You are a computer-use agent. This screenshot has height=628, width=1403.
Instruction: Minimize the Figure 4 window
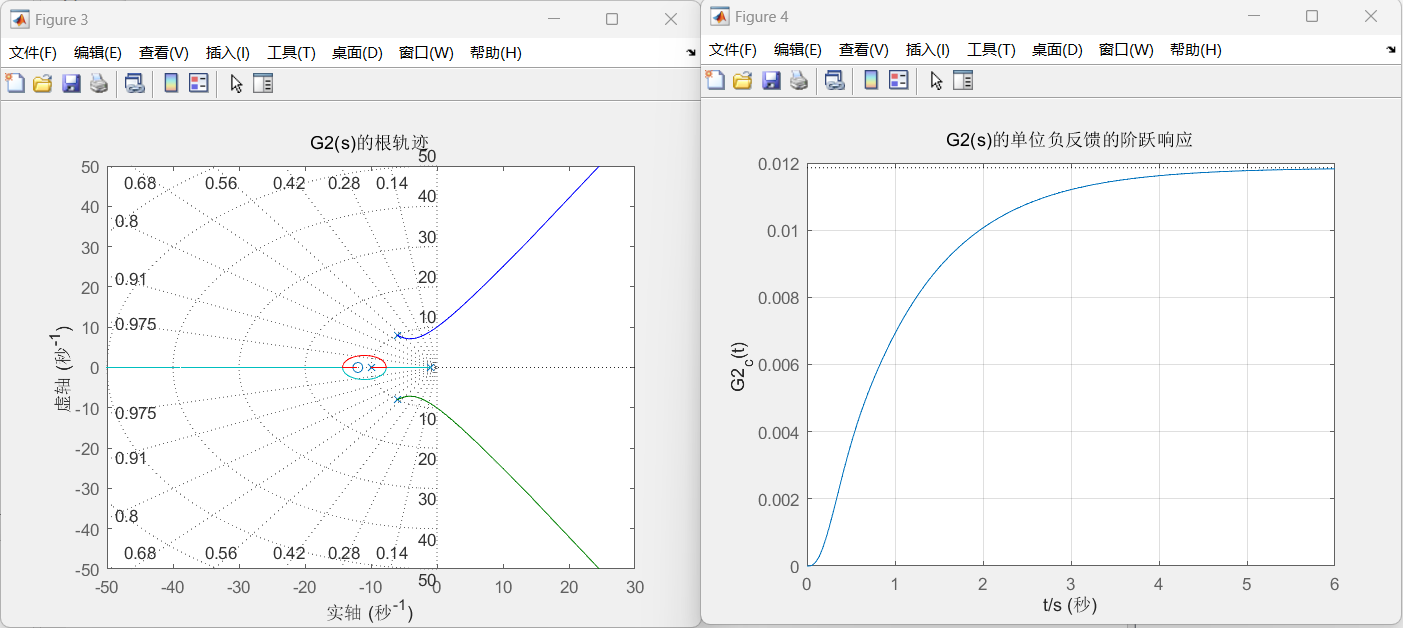point(1256,16)
